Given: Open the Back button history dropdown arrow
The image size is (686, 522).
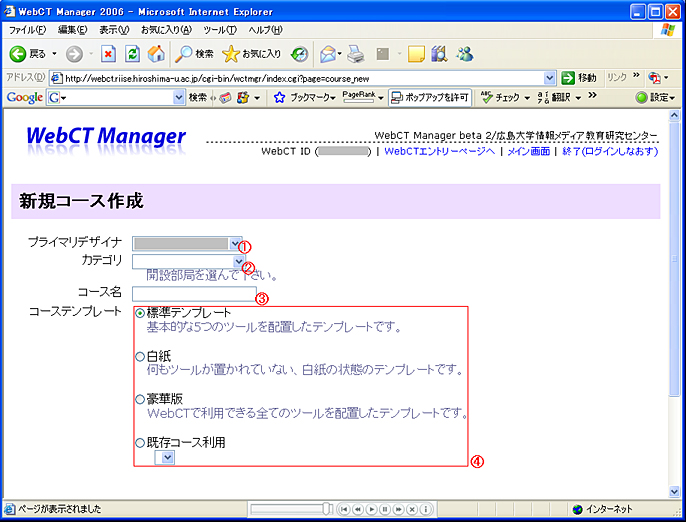Looking at the screenshot, I should tap(55, 54).
